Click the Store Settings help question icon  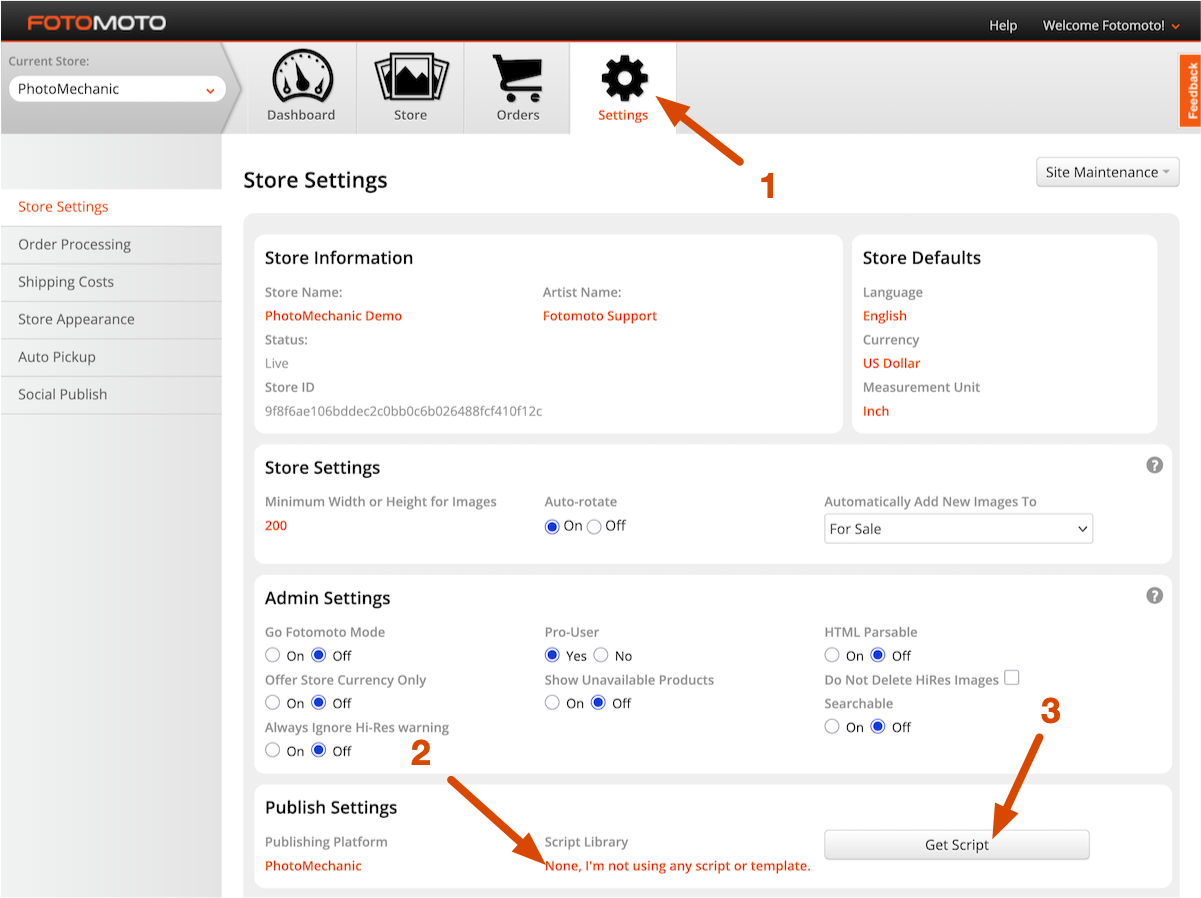pyautogui.click(x=1155, y=465)
